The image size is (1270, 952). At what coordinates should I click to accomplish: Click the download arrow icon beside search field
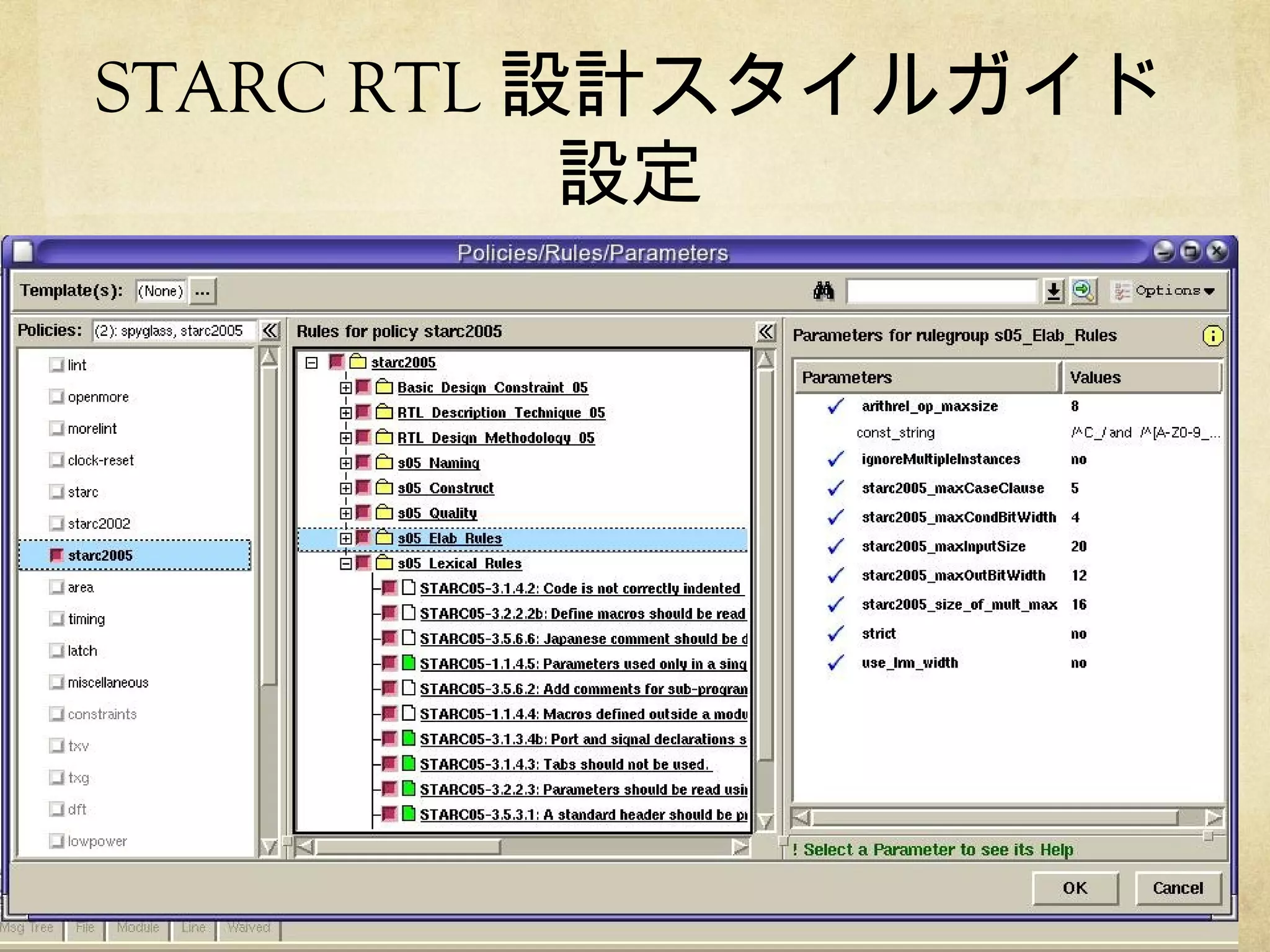[1054, 291]
